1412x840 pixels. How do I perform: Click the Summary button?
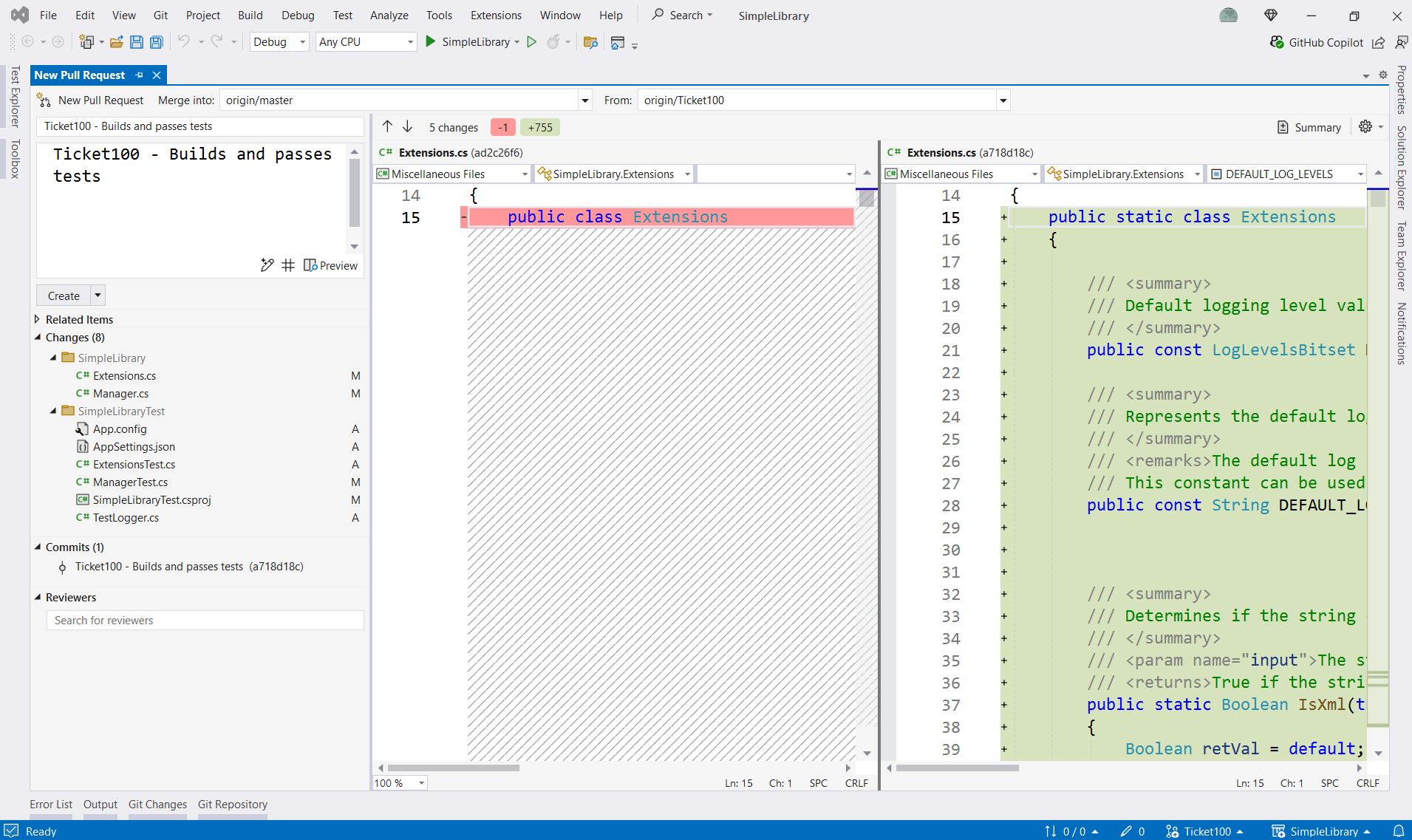(1309, 127)
